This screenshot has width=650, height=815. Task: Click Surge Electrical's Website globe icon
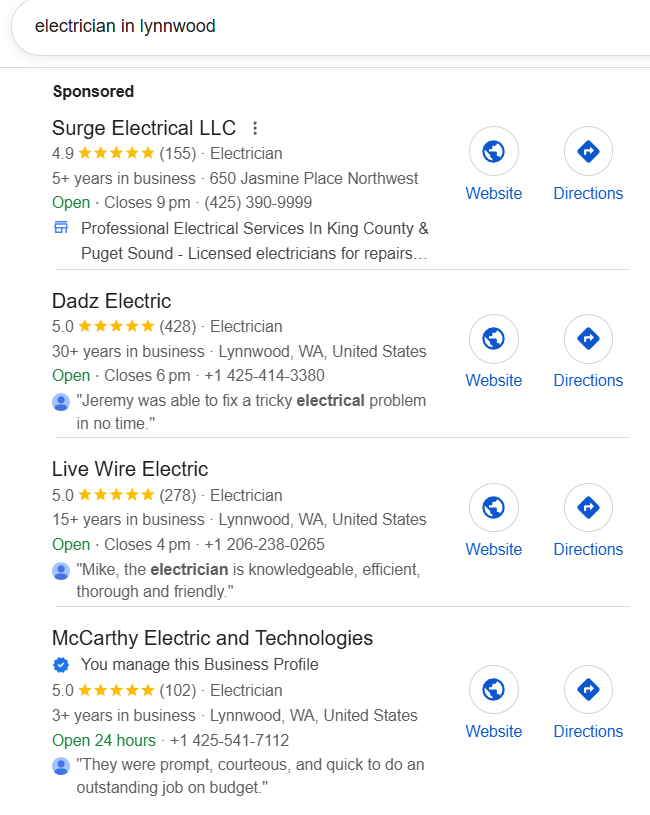click(494, 152)
